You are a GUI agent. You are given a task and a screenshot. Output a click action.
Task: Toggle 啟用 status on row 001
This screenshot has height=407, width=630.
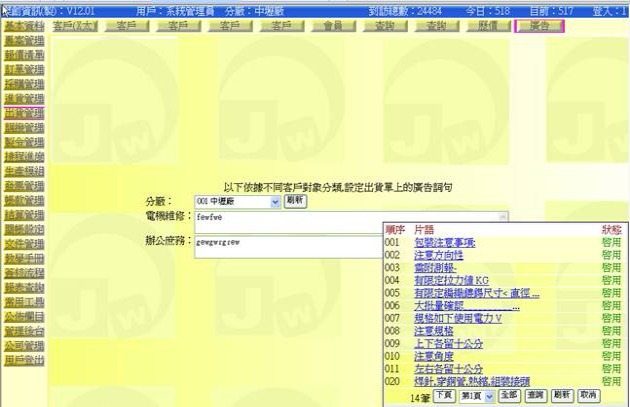pos(610,242)
